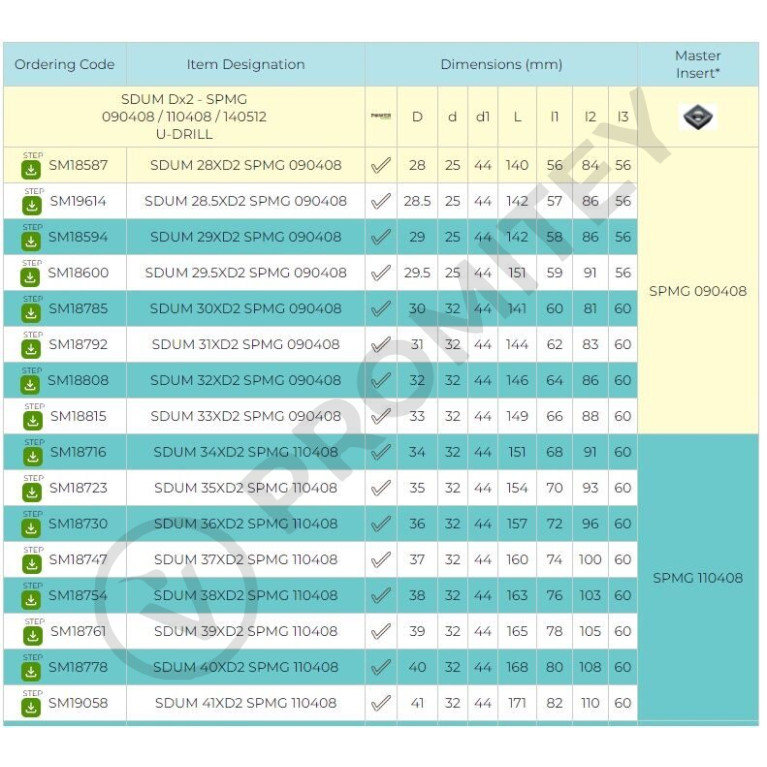767x767 pixels.
Task: Click D value 28.5 cell
Action: [x=417, y=201]
